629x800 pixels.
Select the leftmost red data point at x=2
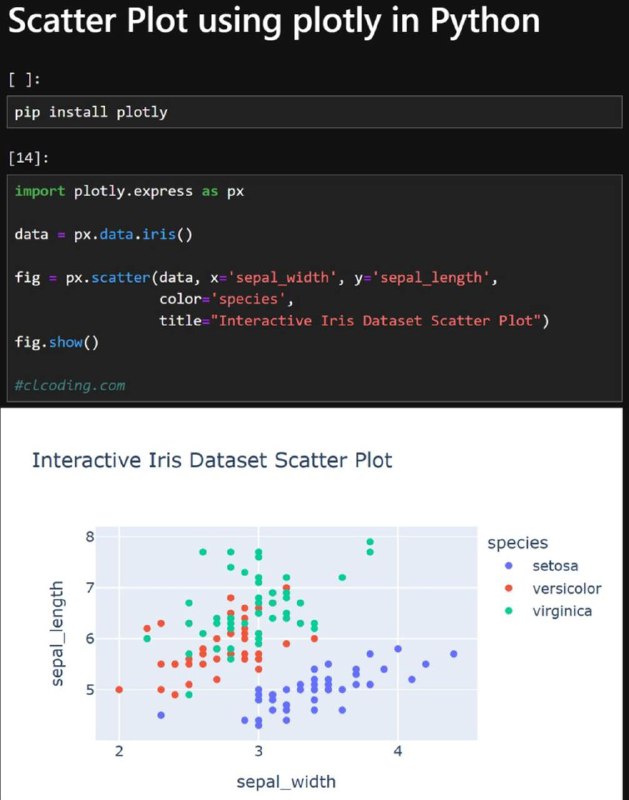coord(119,689)
